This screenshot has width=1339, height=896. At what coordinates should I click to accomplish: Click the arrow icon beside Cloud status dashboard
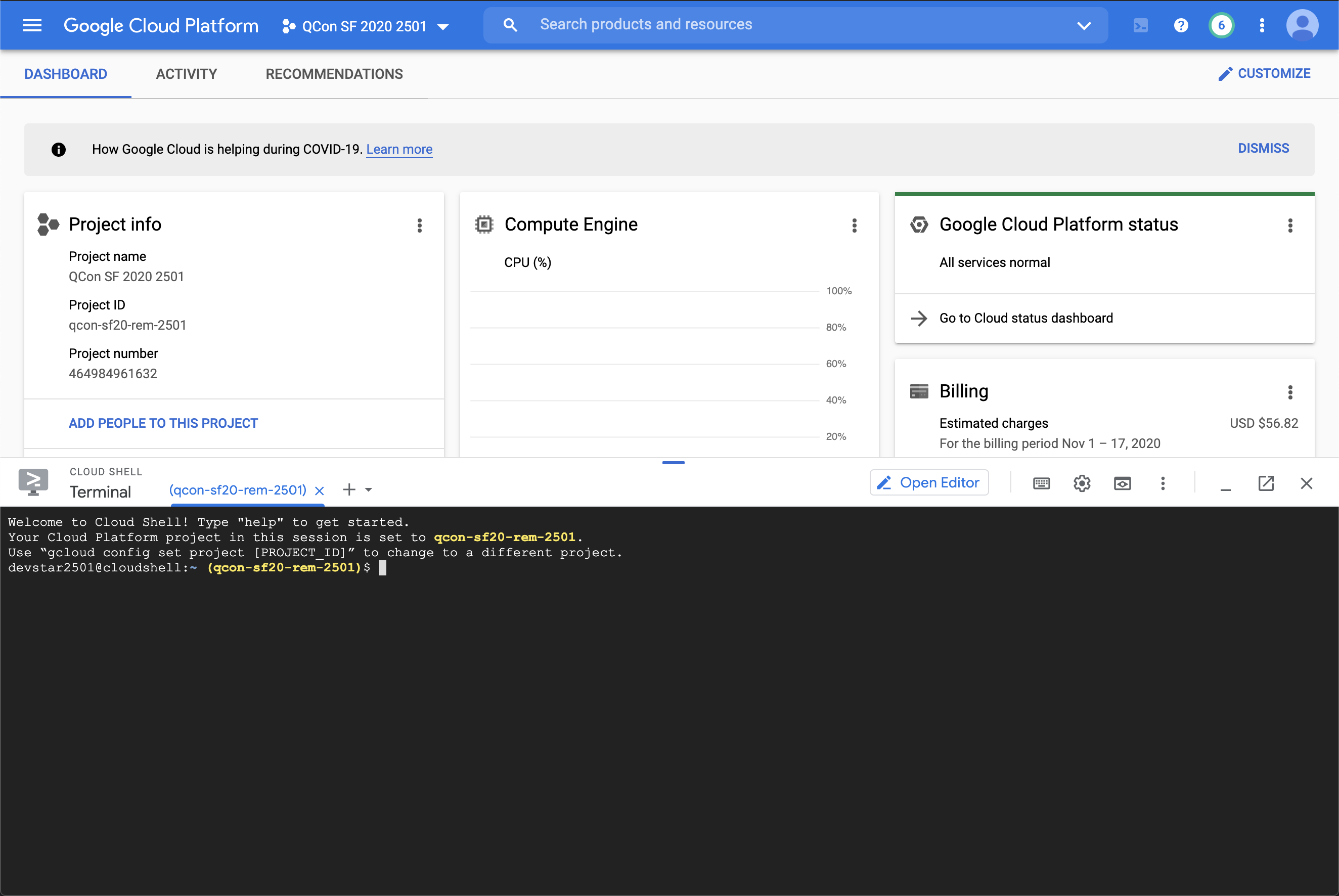coord(919,318)
